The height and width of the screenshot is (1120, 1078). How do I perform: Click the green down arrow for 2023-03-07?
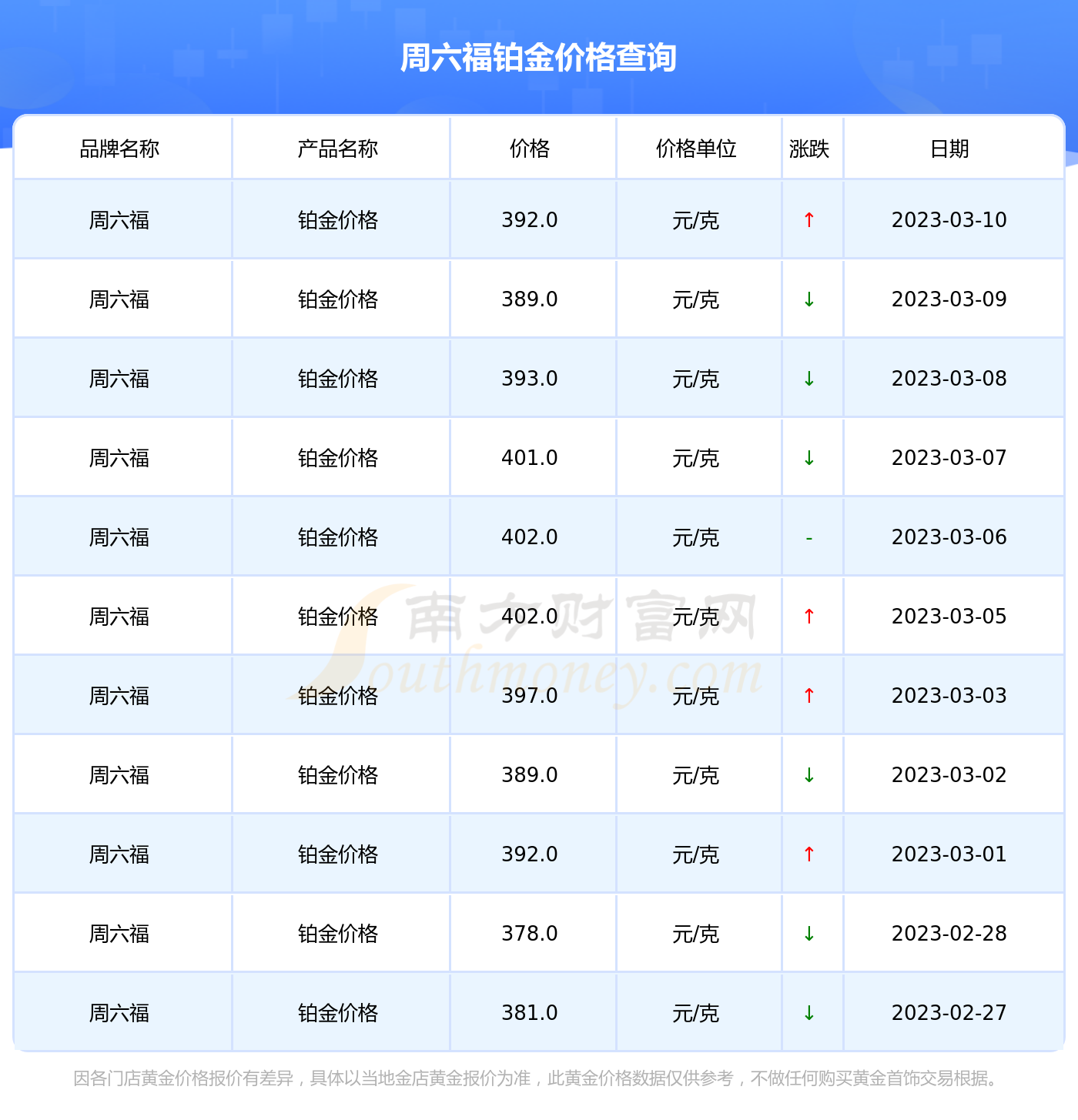coord(808,458)
